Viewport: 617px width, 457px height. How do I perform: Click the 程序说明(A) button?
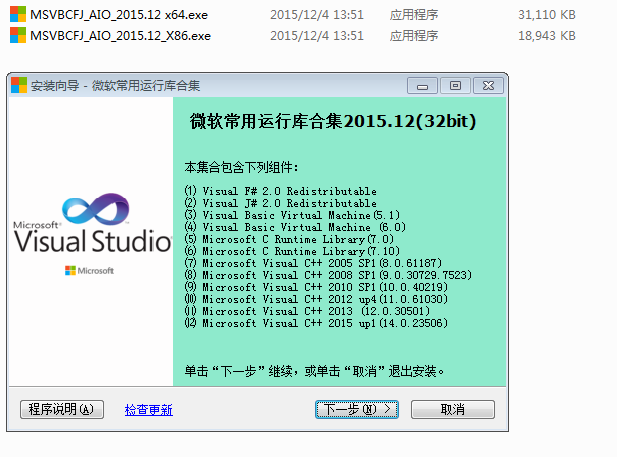tap(62, 409)
